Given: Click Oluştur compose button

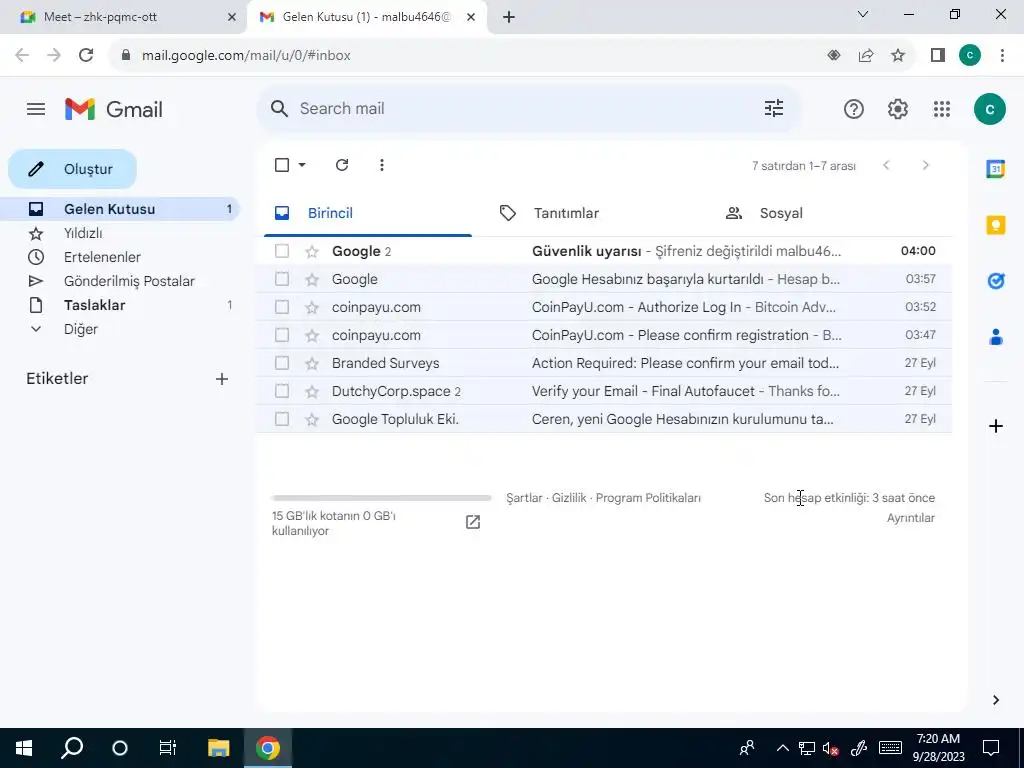Looking at the screenshot, I should pyautogui.click(x=72, y=169).
